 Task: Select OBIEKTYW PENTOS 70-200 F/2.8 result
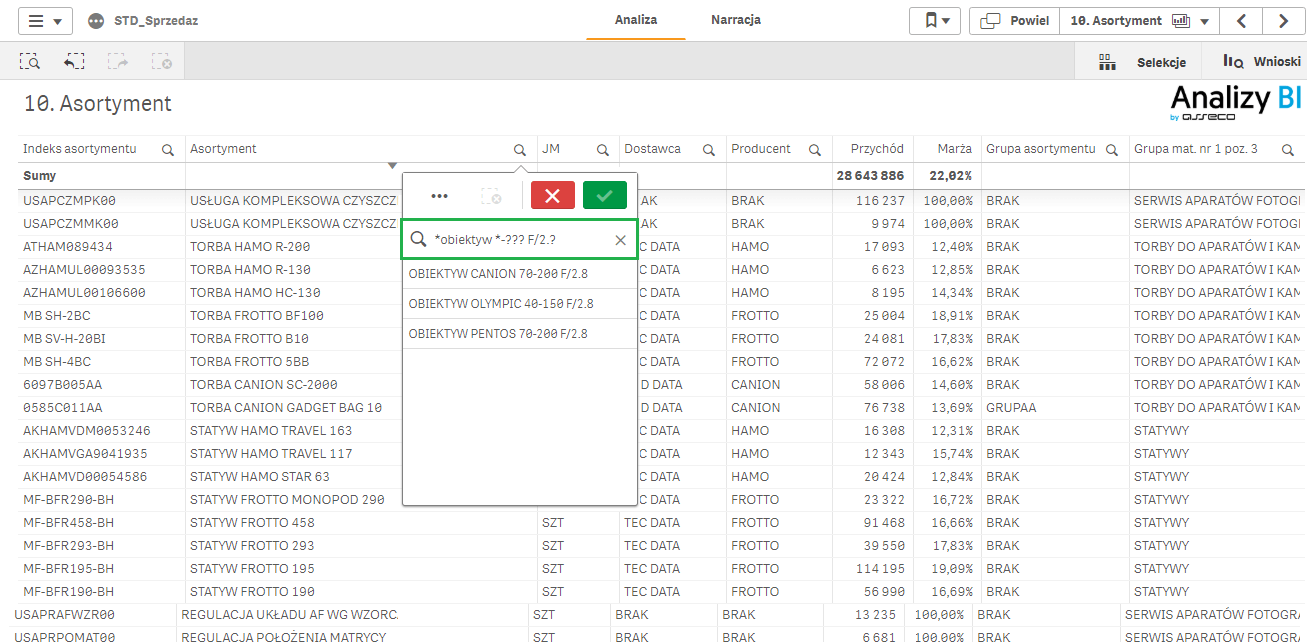click(519, 334)
